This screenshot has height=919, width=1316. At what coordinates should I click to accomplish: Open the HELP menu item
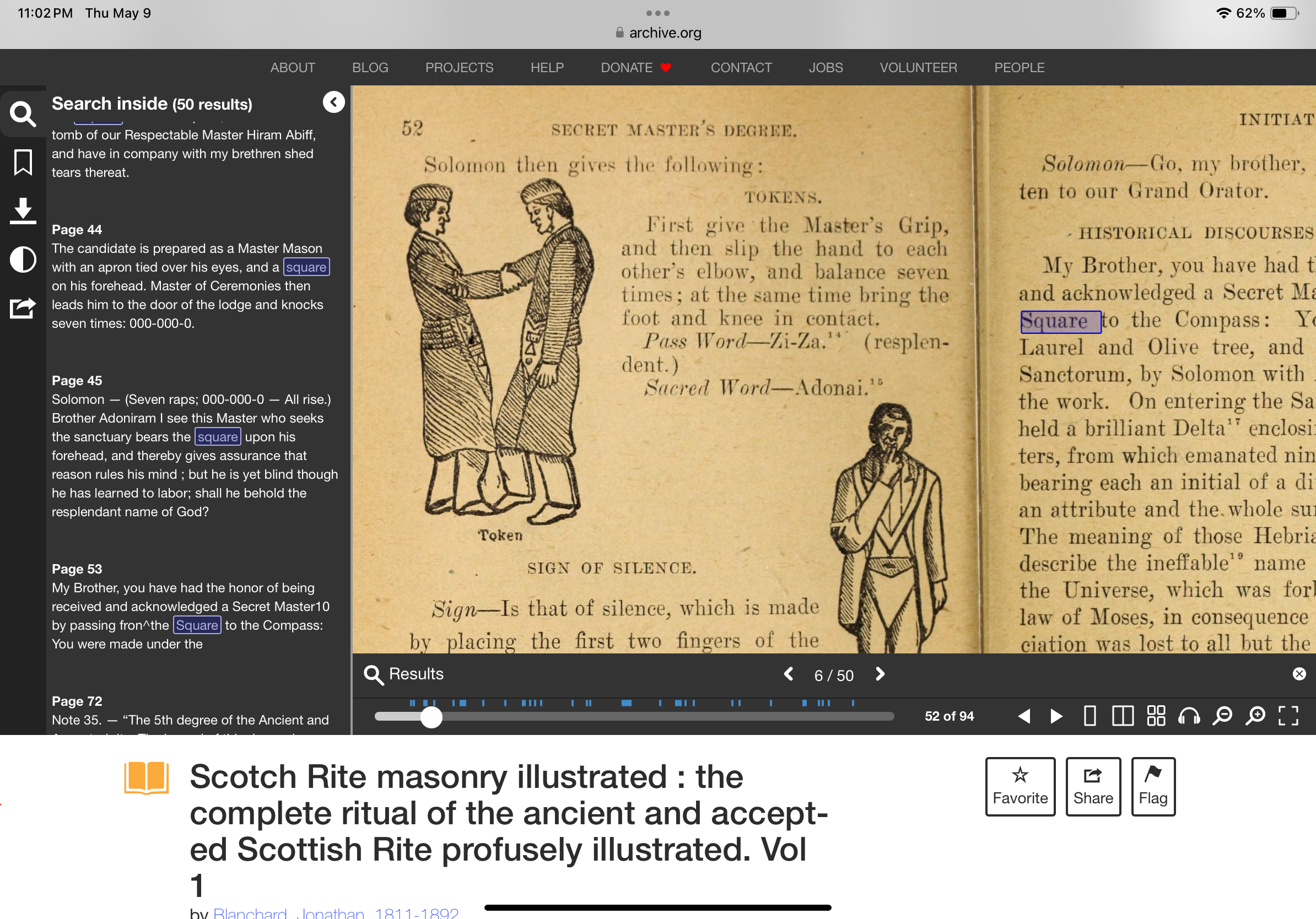(x=547, y=68)
